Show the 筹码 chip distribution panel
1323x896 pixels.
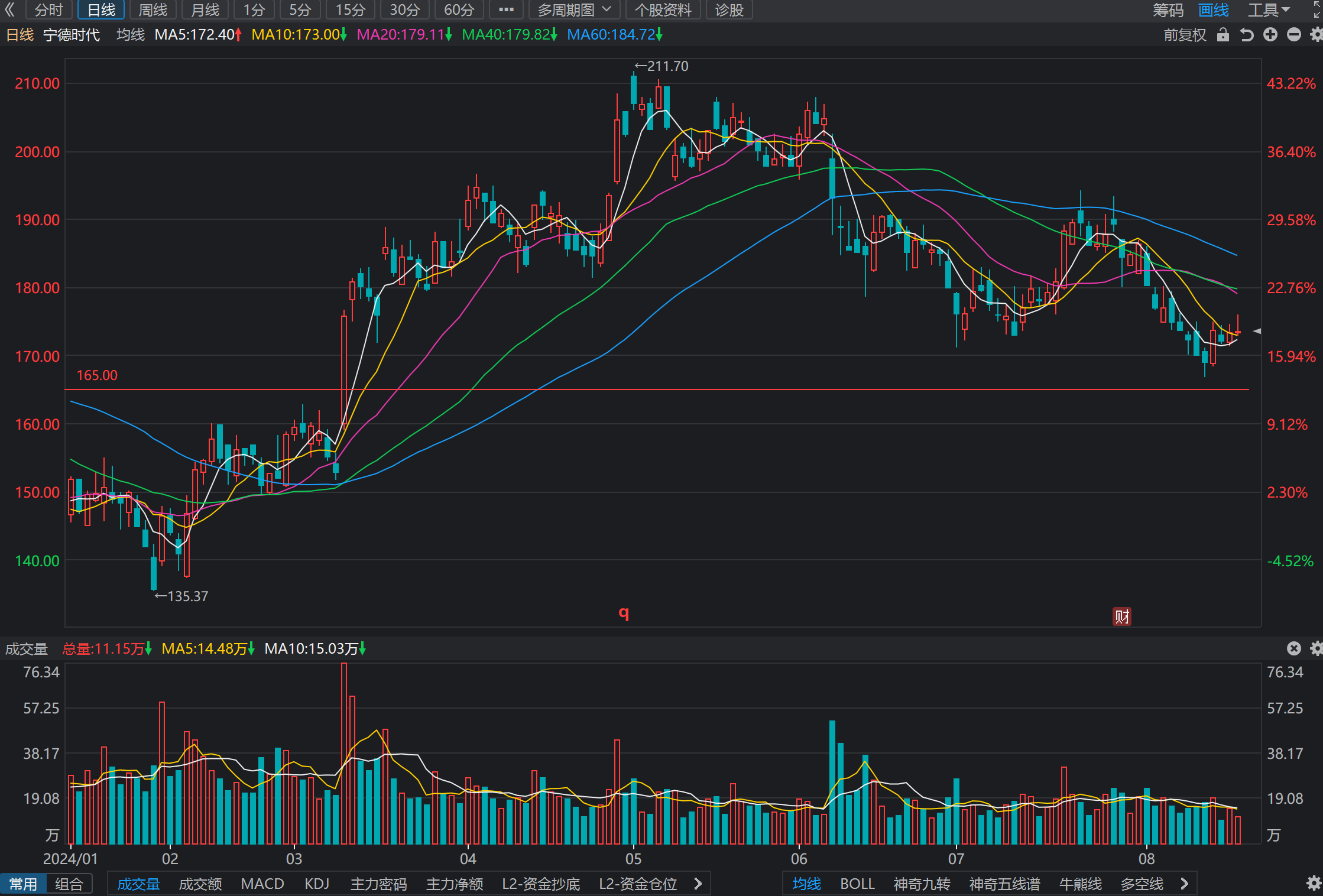[x=1168, y=10]
